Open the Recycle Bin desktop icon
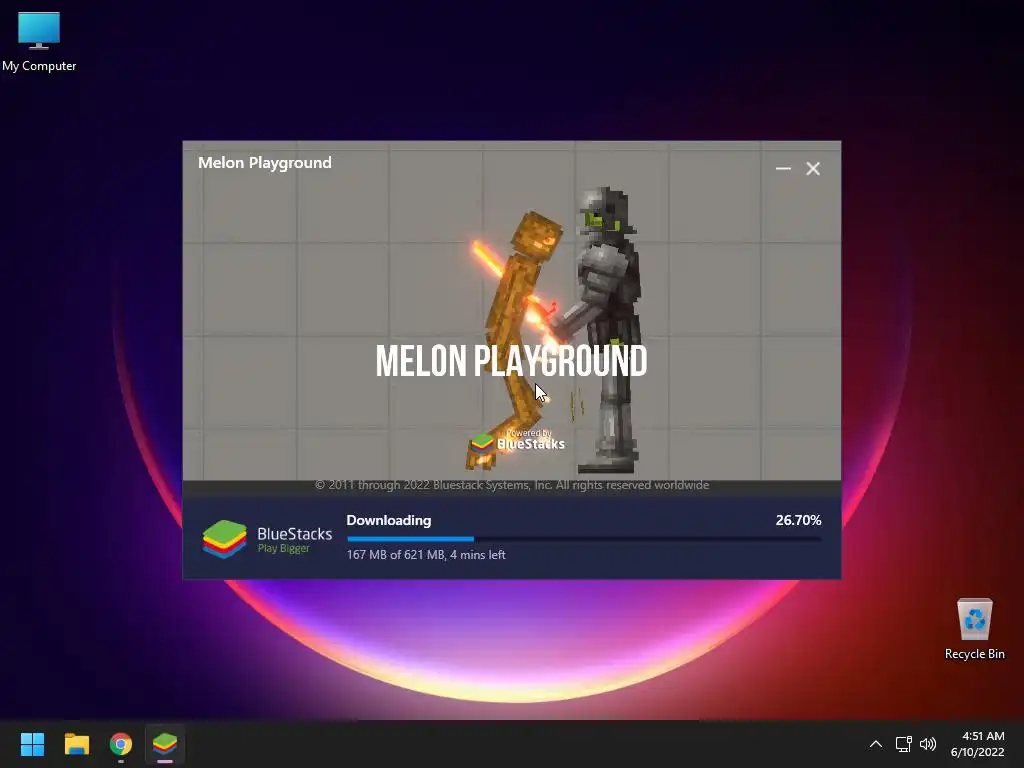 [974, 629]
